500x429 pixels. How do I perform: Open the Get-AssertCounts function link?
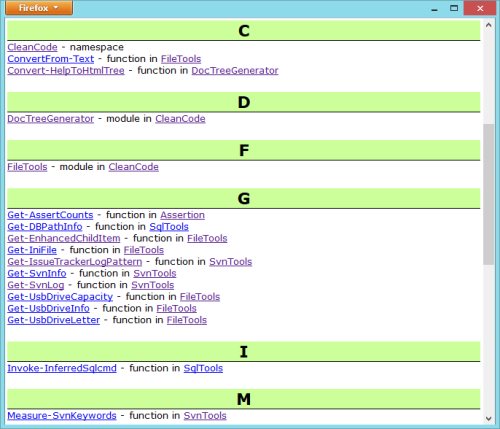pos(50,215)
